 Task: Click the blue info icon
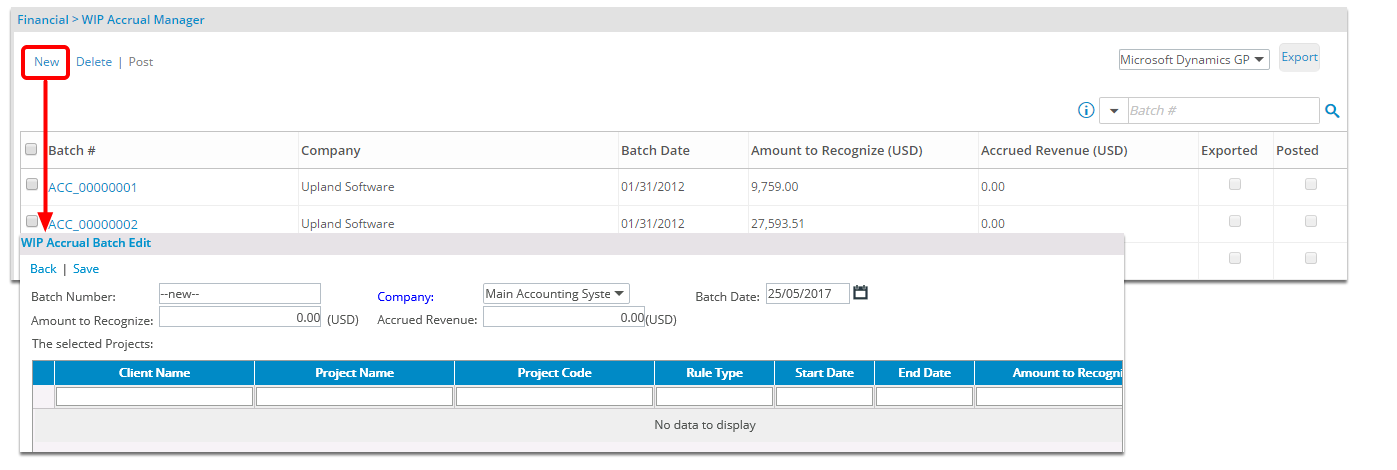pyautogui.click(x=1086, y=110)
